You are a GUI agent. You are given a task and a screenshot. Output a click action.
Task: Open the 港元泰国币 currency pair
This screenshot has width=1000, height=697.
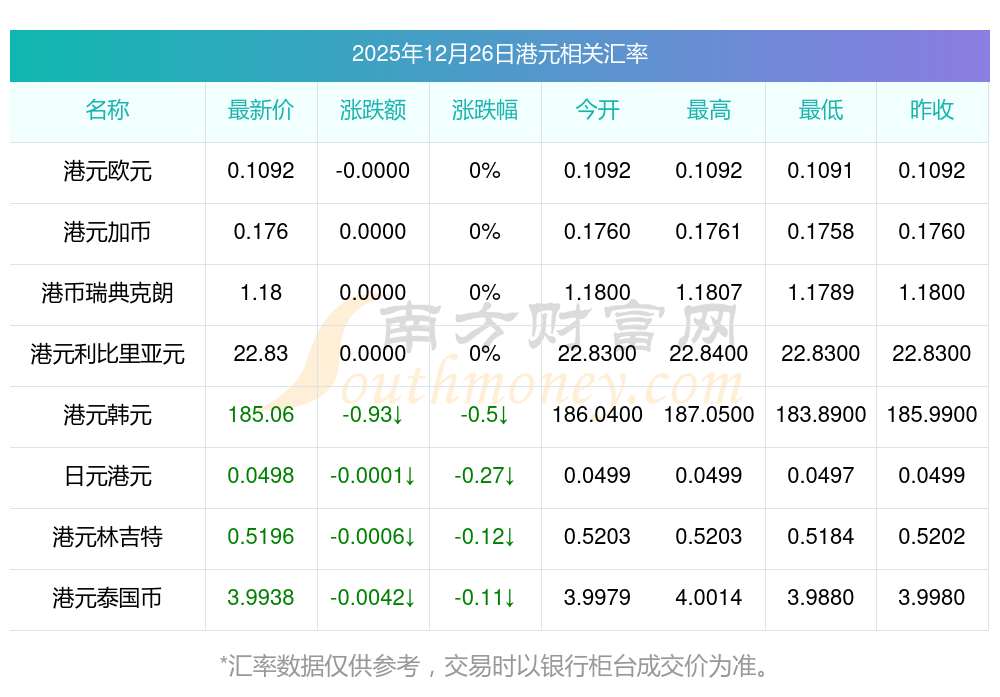coord(107,598)
